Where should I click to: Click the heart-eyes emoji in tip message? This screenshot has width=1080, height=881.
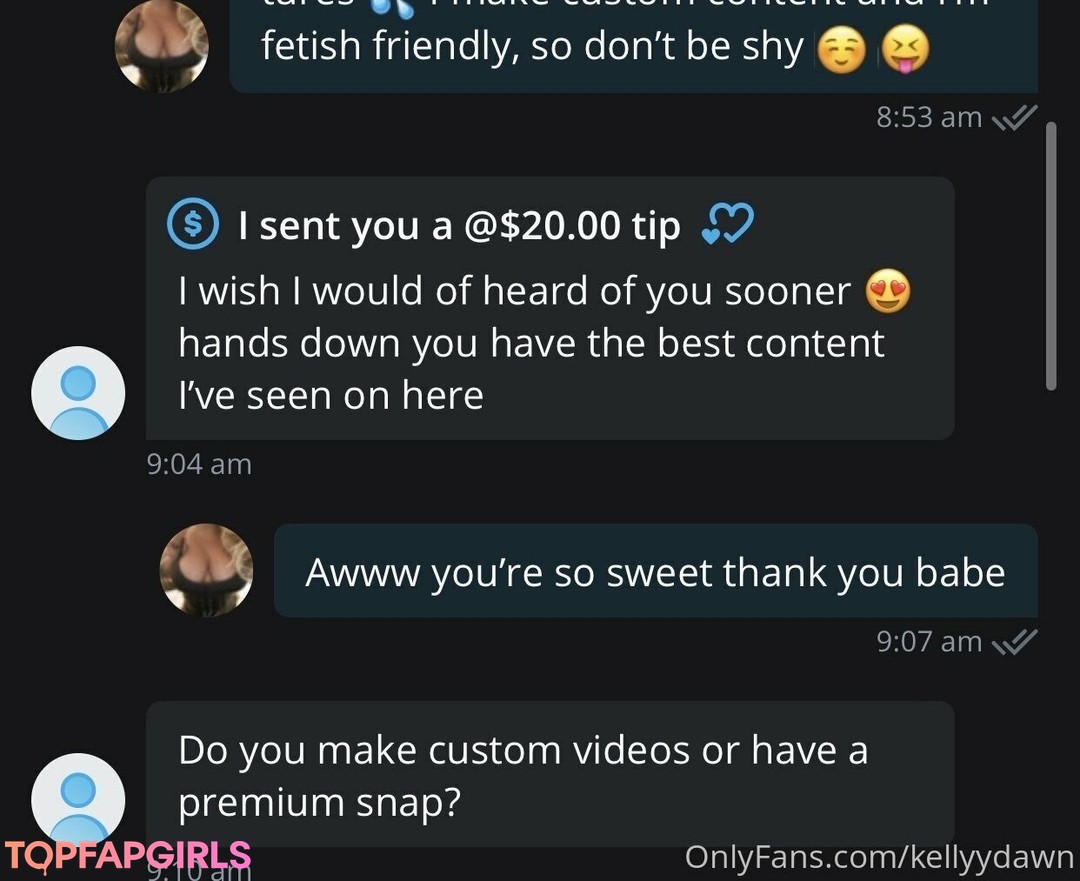pyautogui.click(x=888, y=291)
